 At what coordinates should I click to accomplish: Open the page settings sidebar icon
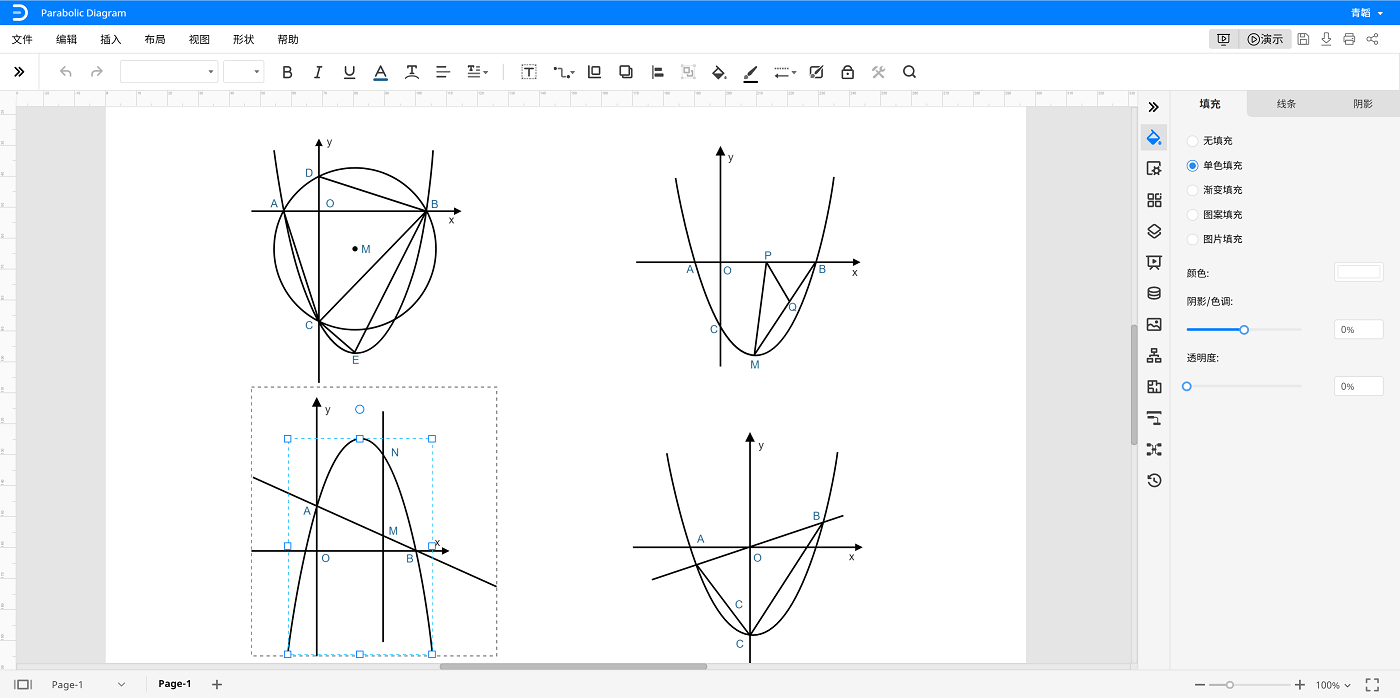pos(1154,169)
